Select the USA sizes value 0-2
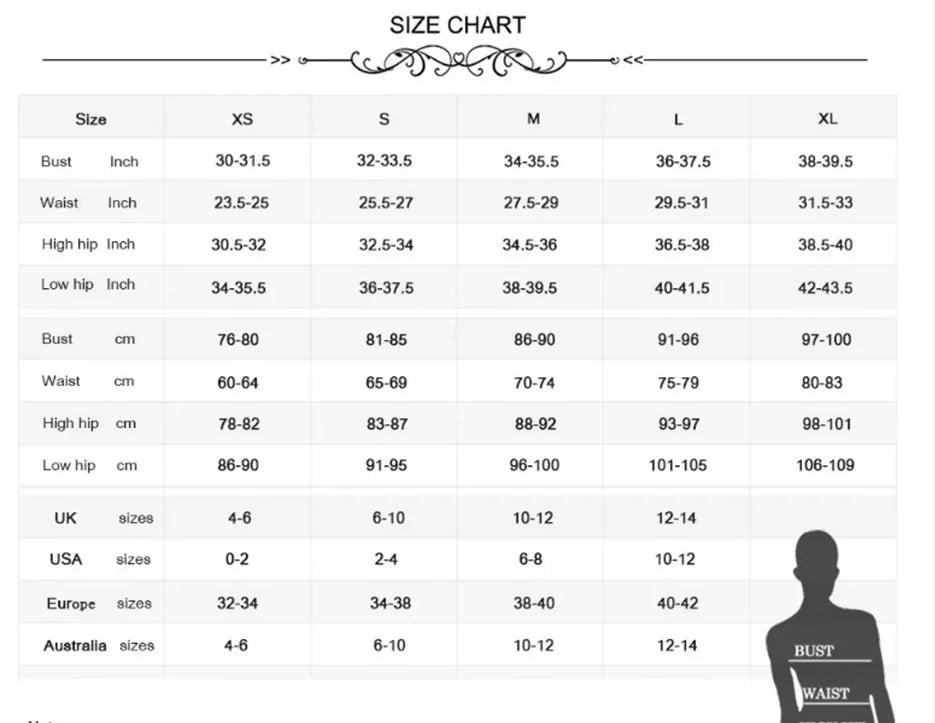This screenshot has width=935, height=723. coord(236,560)
